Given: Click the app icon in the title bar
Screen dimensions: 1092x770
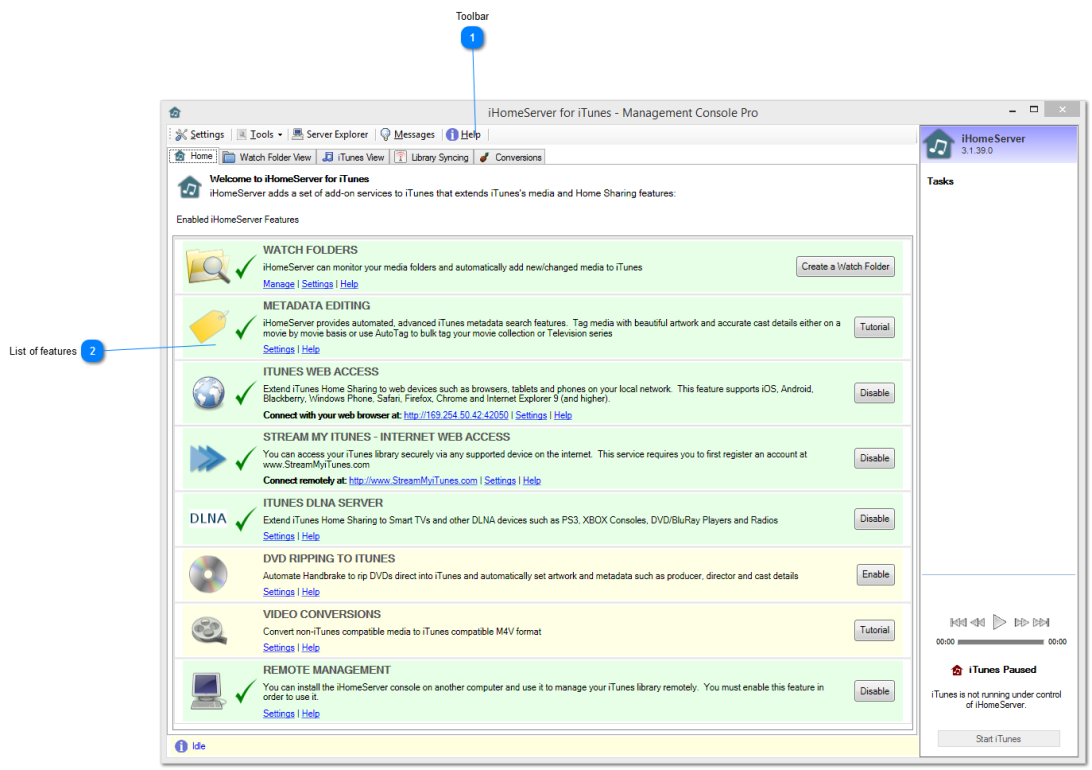Looking at the screenshot, I should [175, 112].
